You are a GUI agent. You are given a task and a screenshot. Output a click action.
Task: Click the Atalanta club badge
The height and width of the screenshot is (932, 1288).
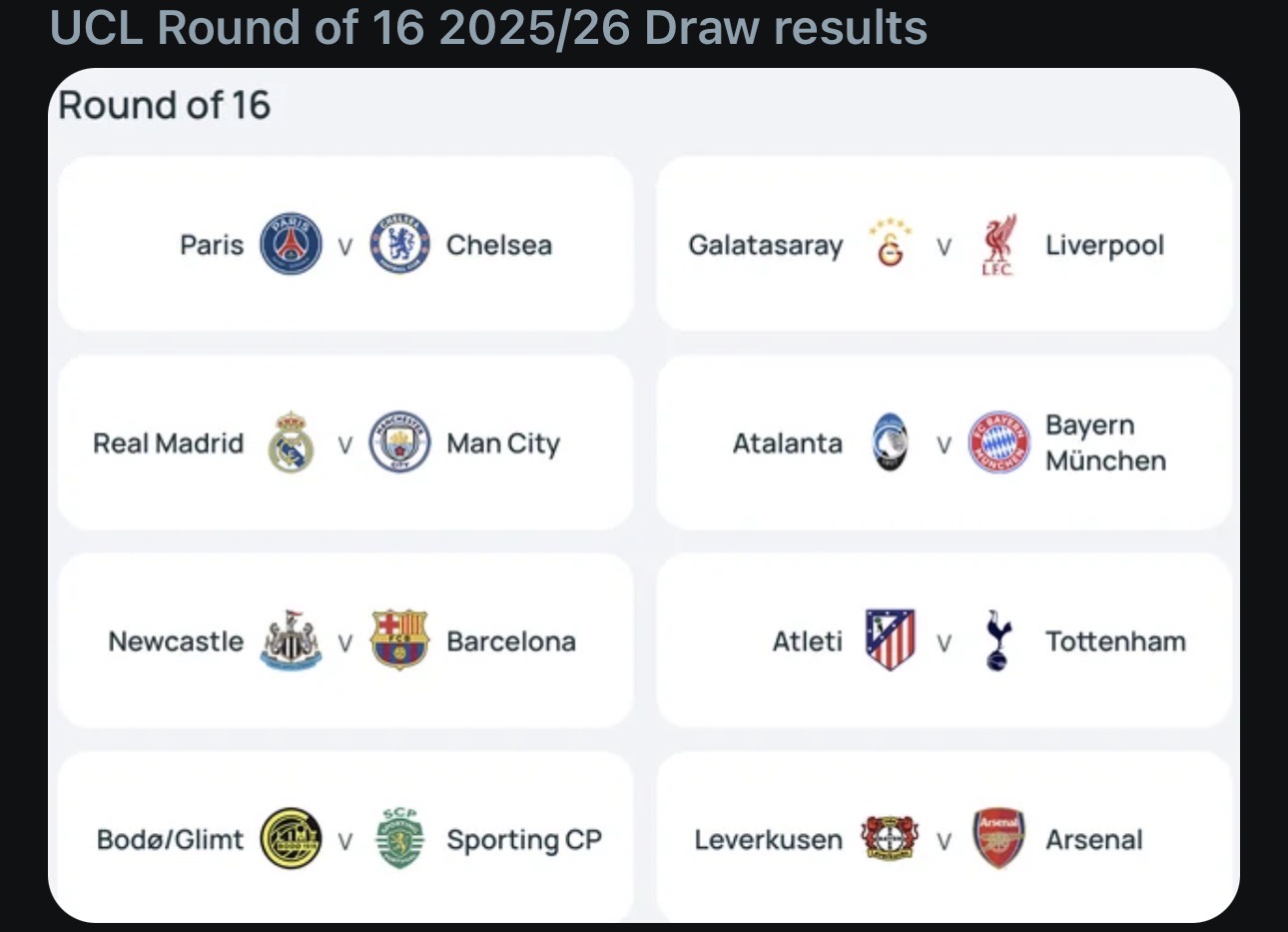(x=890, y=443)
